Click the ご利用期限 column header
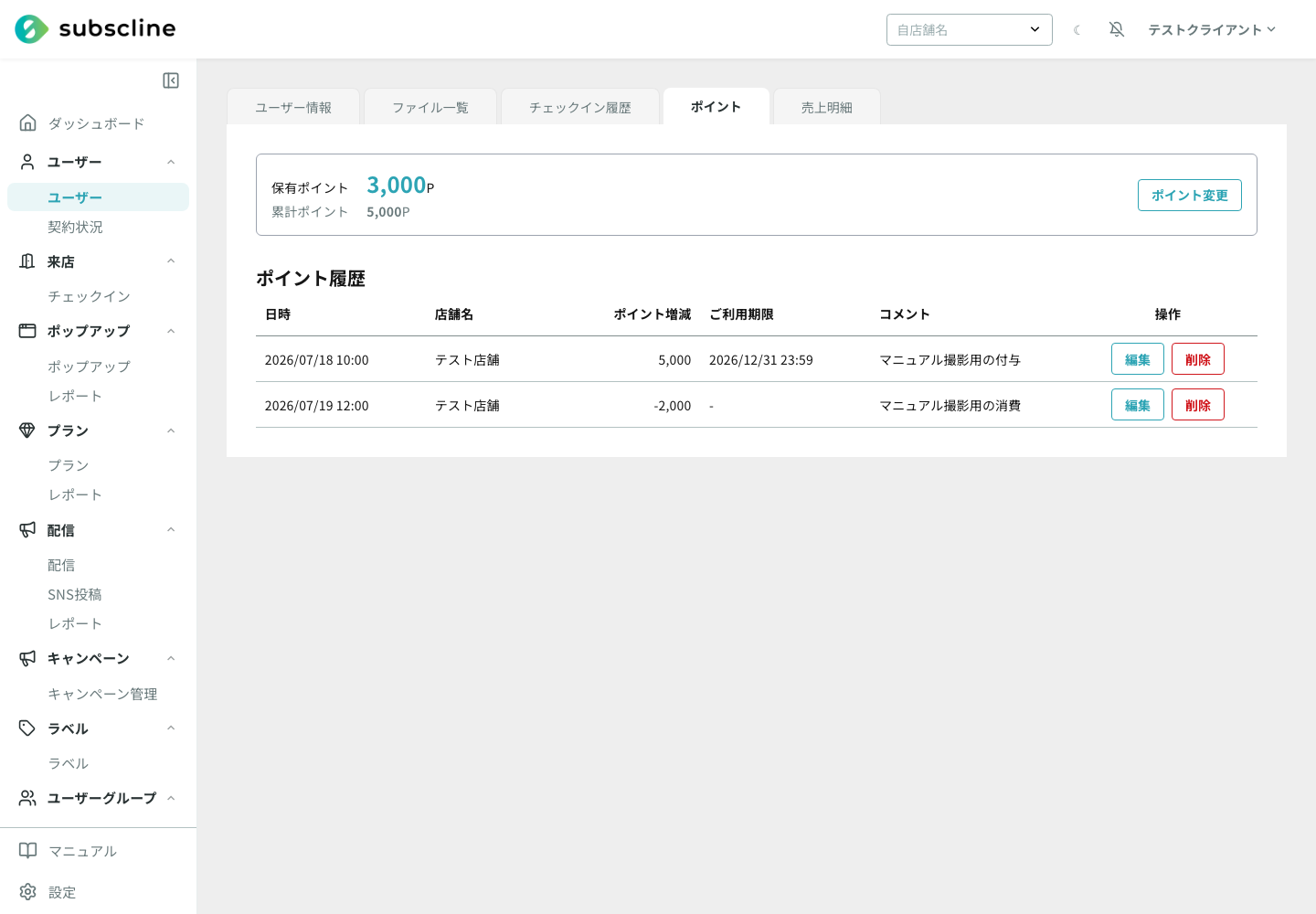This screenshot has height=914, width=1316. pos(741,314)
